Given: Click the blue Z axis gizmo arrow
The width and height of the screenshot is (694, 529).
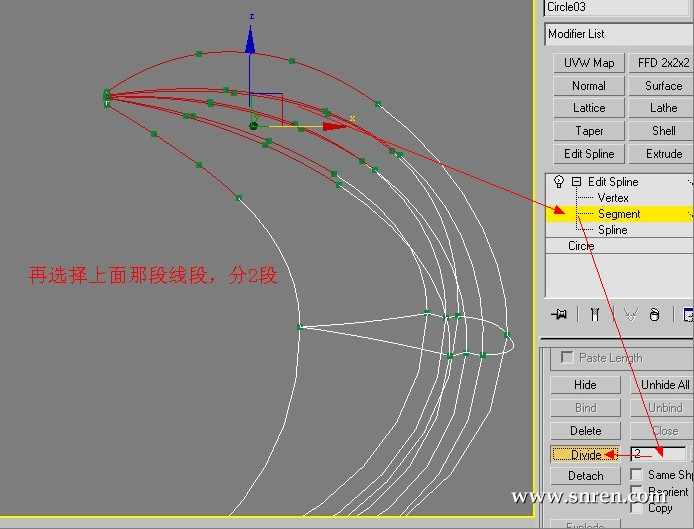Looking at the screenshot, I should [250, 39].
